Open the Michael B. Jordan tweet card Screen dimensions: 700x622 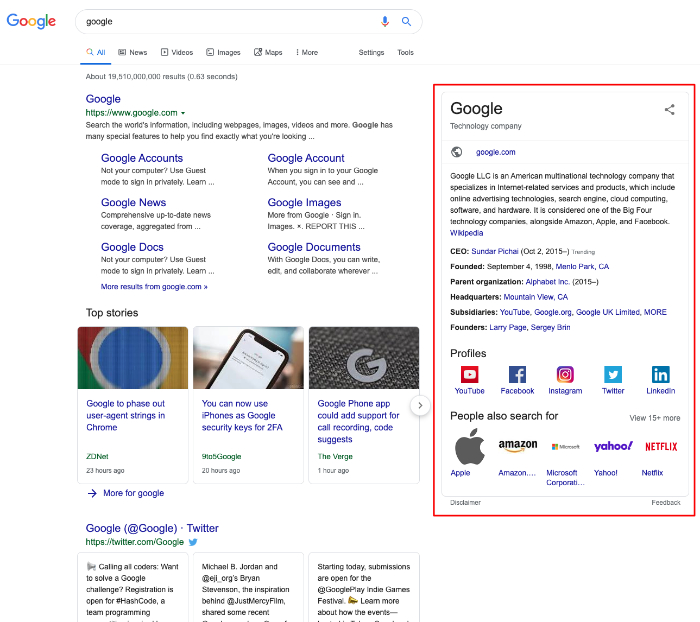coord(248,587)
